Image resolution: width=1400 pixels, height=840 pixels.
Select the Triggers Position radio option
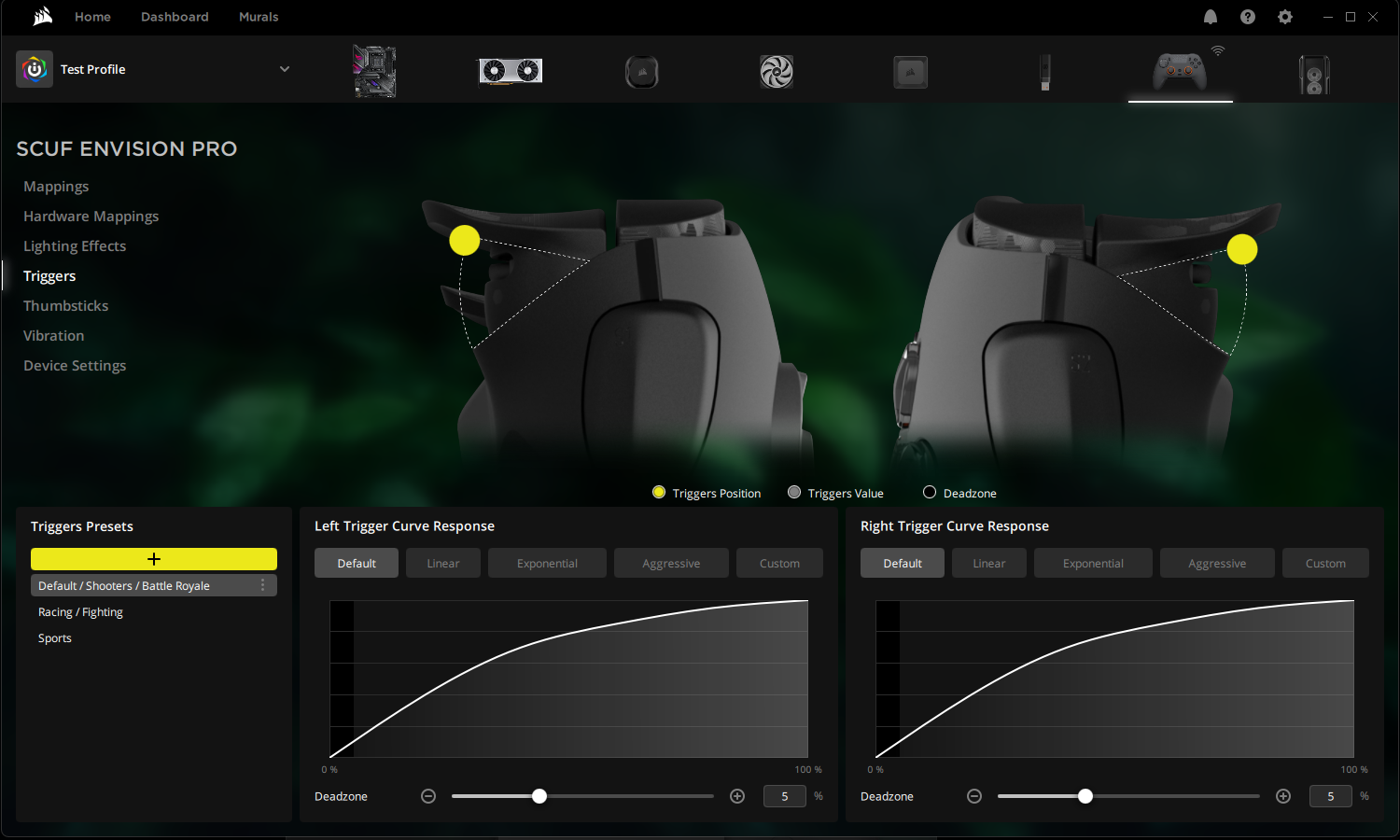(659, 493)
